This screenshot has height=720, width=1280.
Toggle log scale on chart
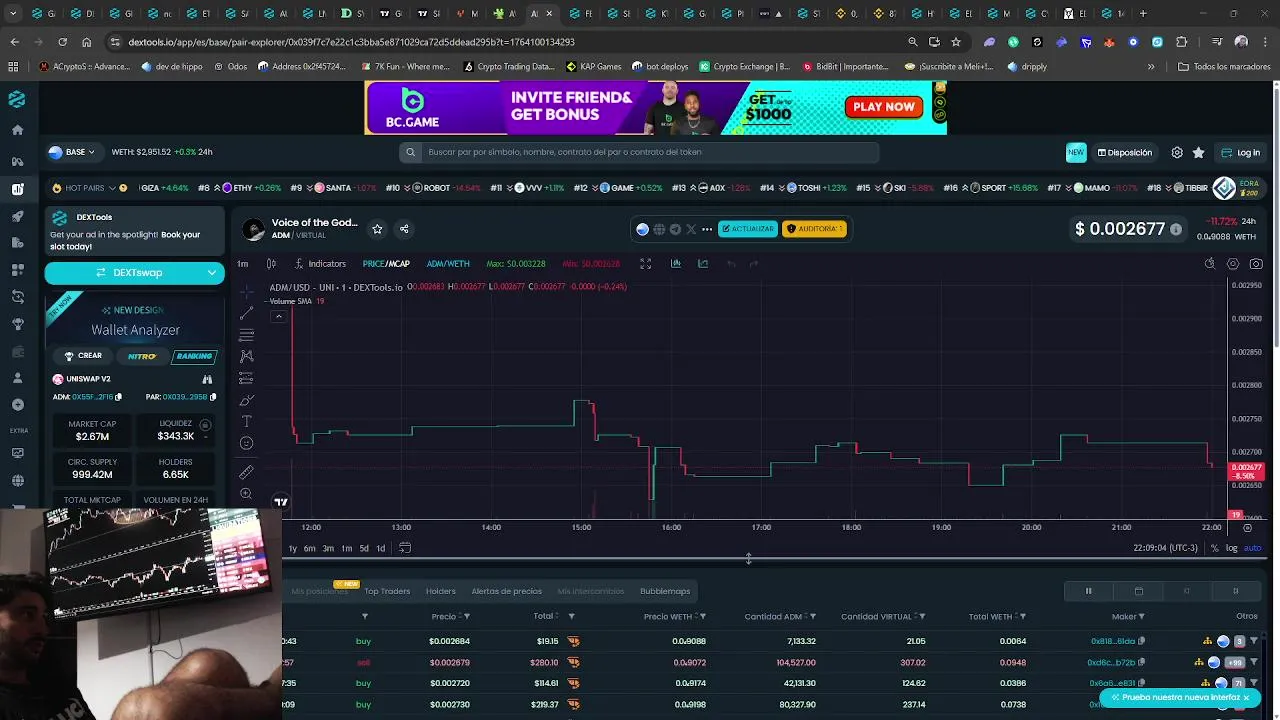[1232, 548]
